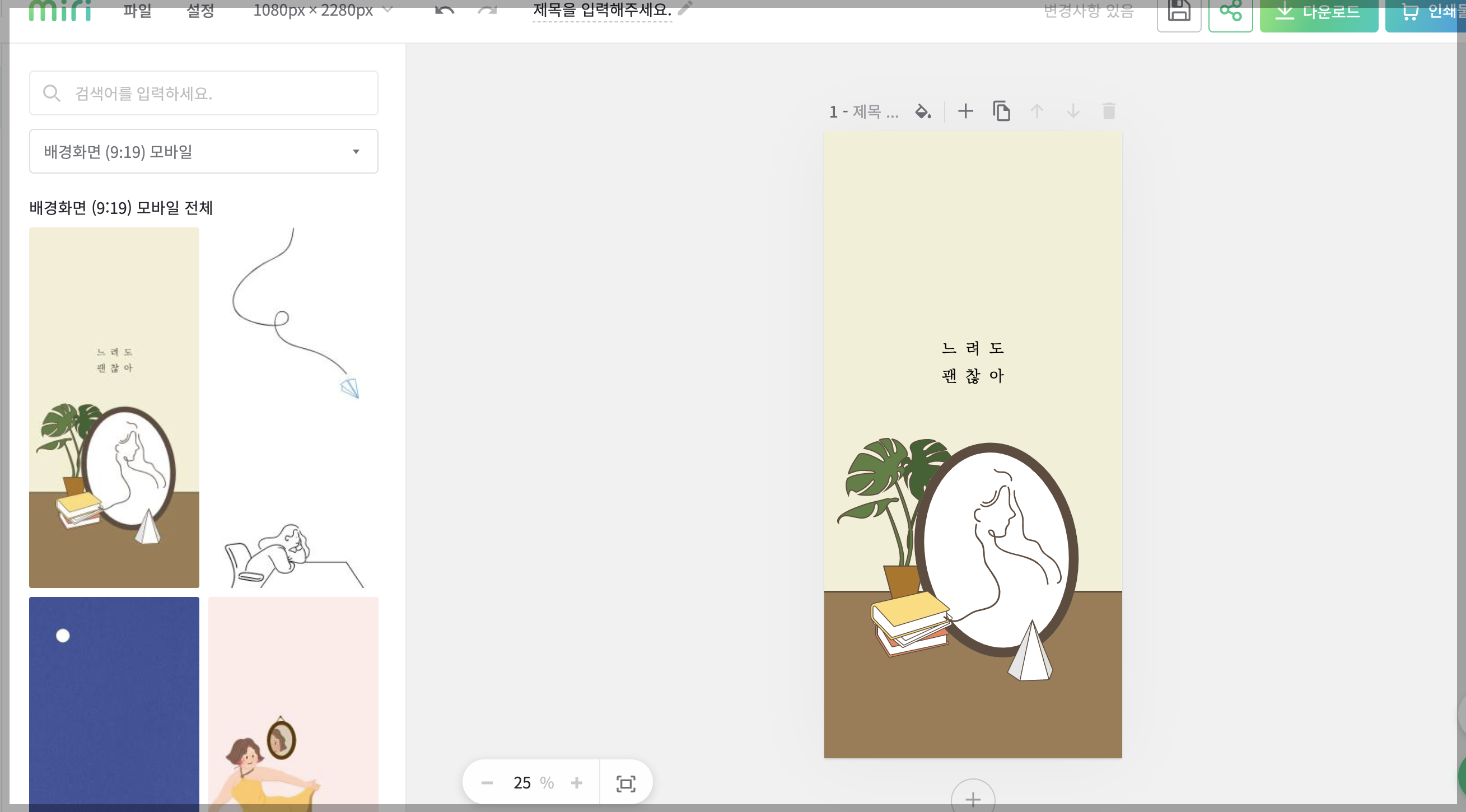Click the template search input field
The width and height of the screenshot is (1466, 812).
click(x=204, y=94)
